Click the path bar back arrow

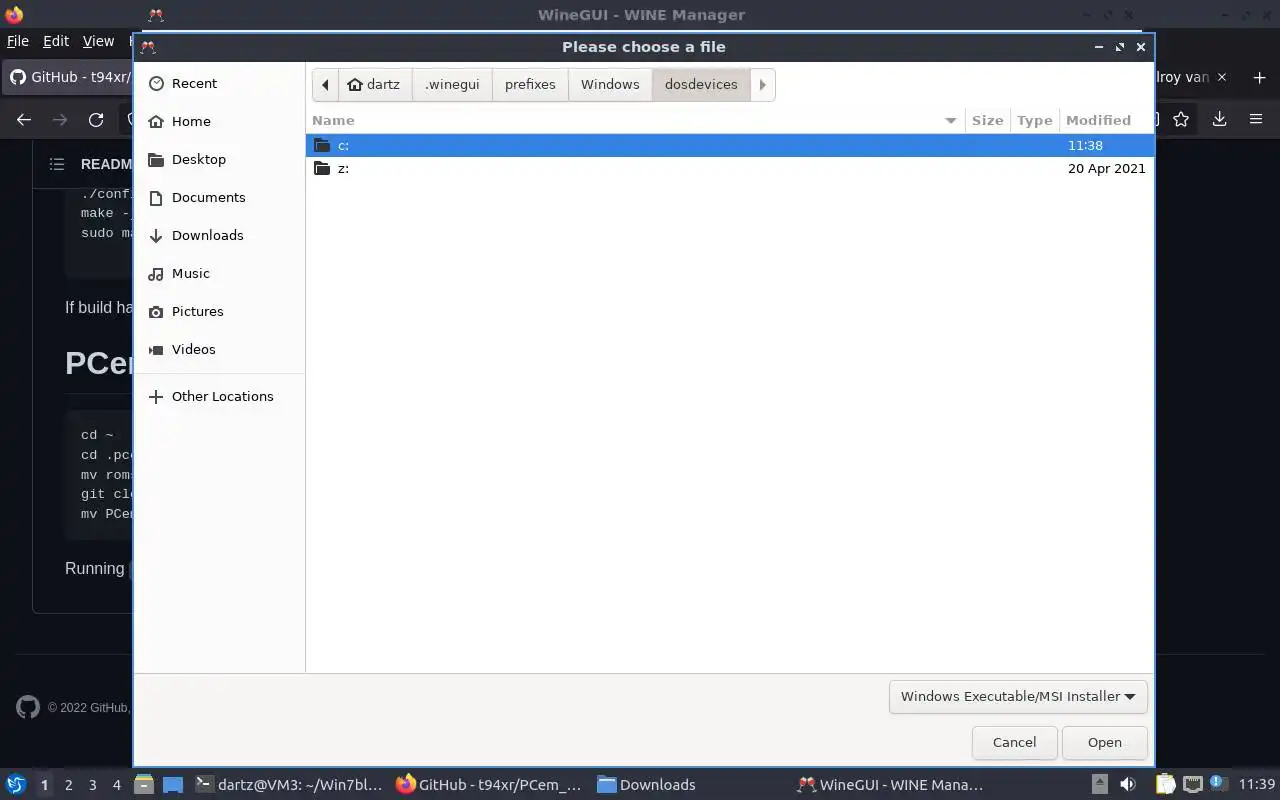tap(325, 84)
